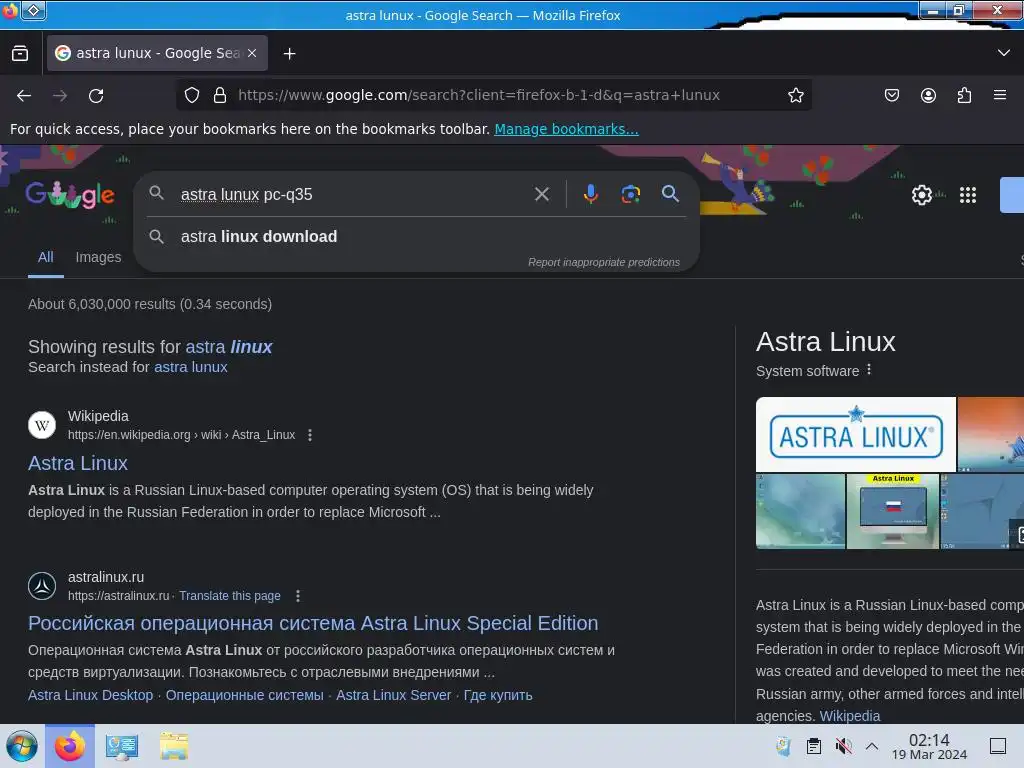Switch to the Images results tab
This screenshot has height=768, width=1024.
(x=98, y=257)
